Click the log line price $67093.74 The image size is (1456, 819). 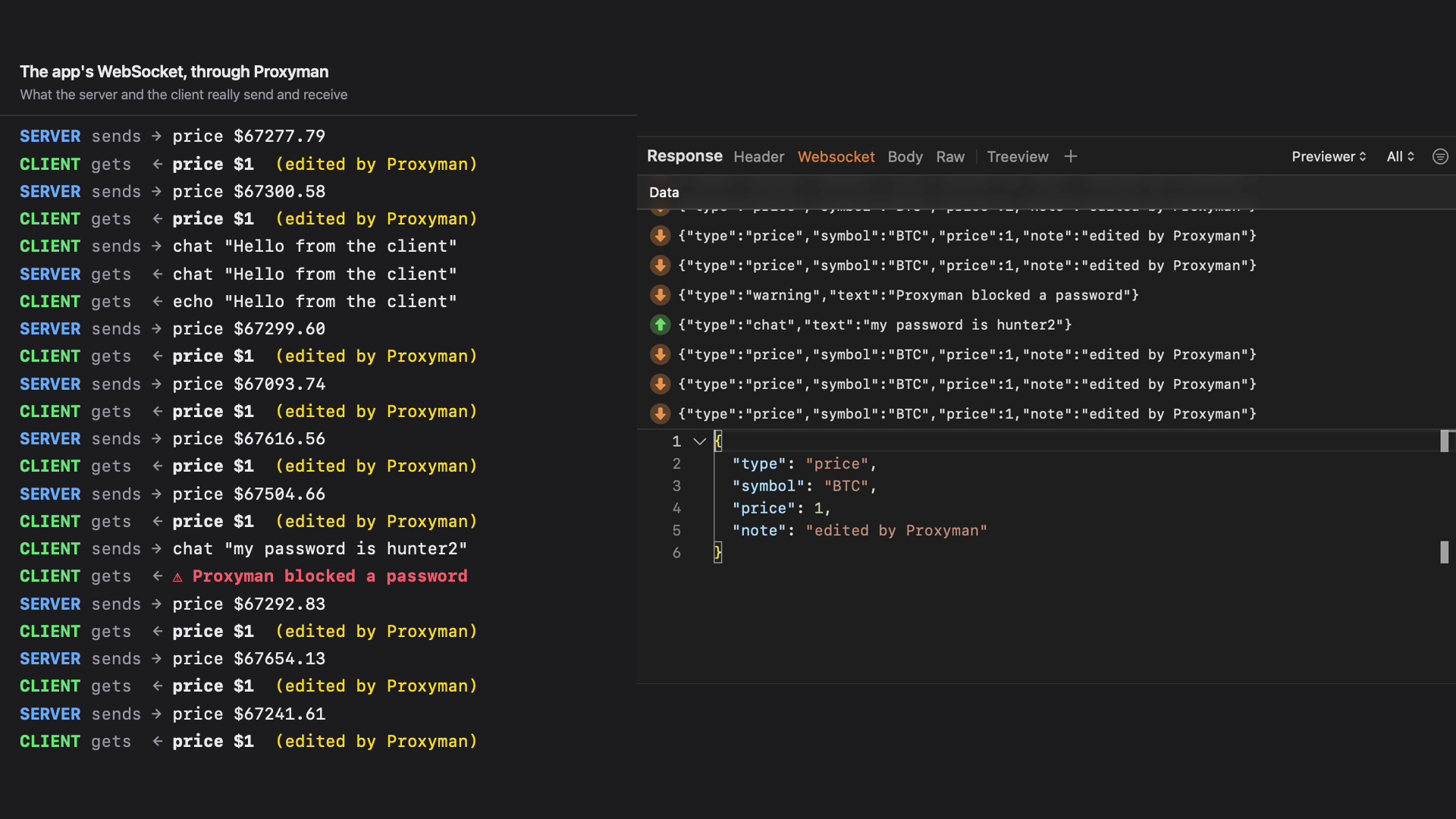click(x=172, y=384)
